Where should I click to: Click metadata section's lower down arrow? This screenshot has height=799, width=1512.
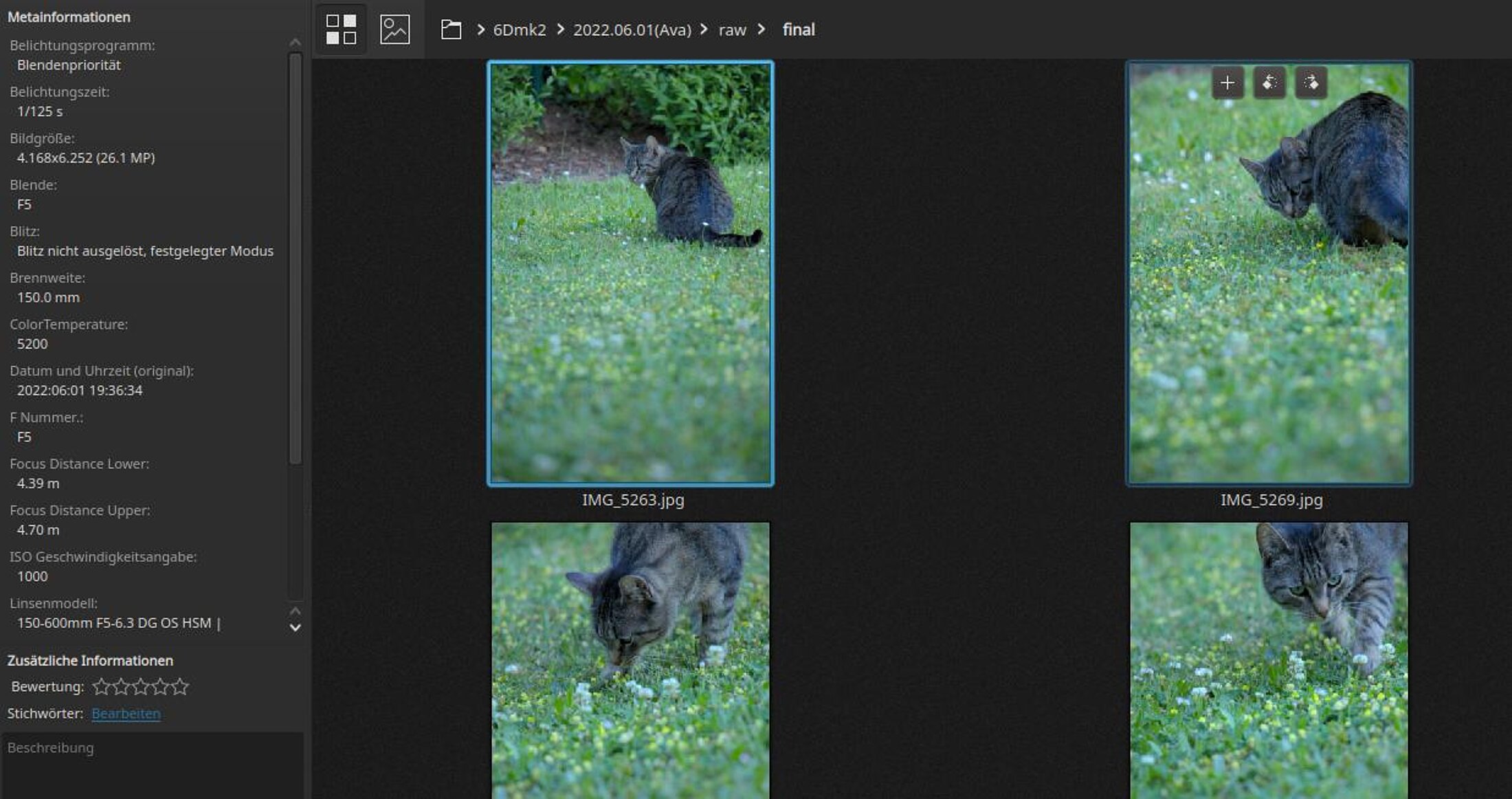click(296, 628)
